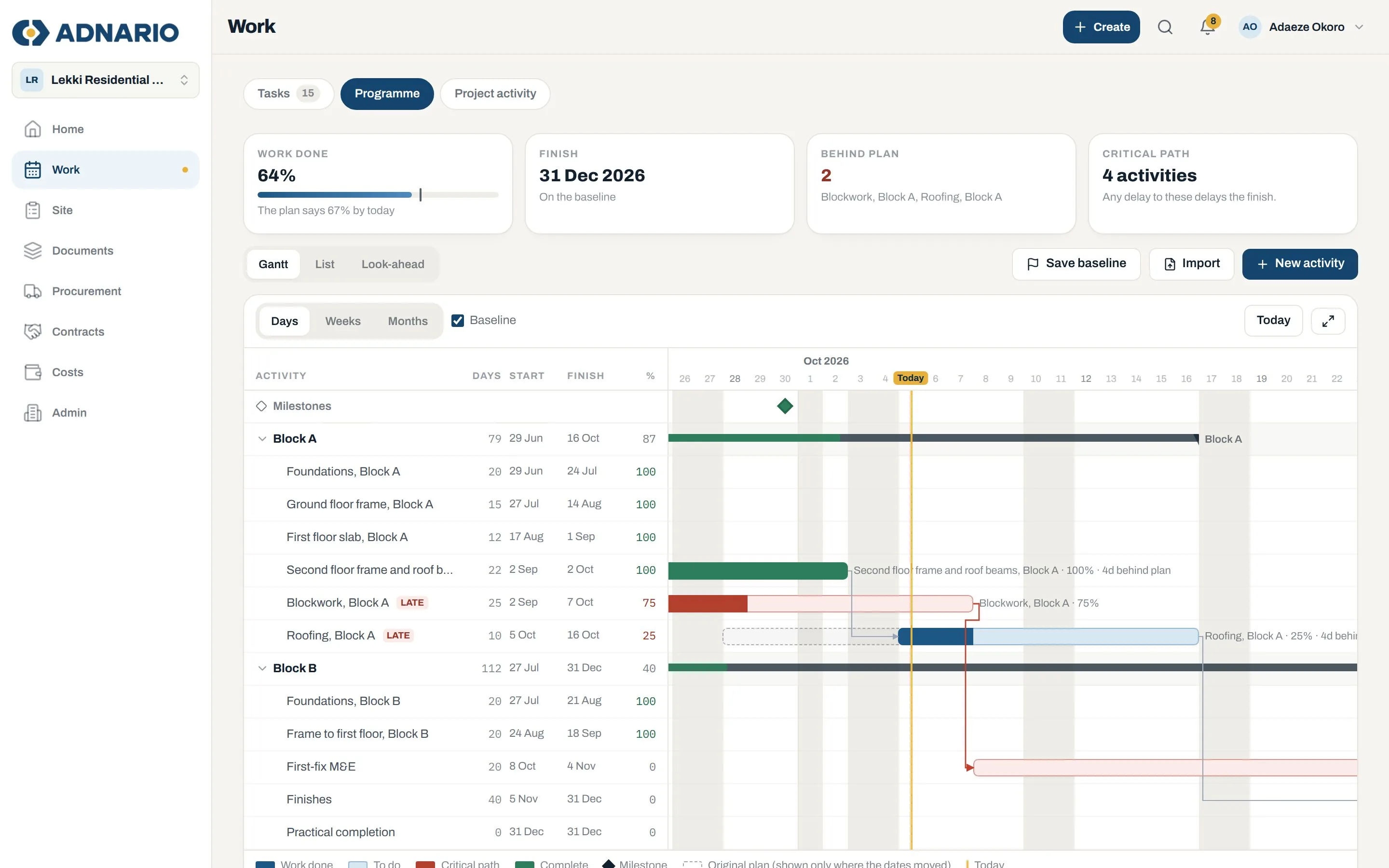Click the AO user avatar
This screenshot has height=868, width=1389.
[x=1250, y=27]
